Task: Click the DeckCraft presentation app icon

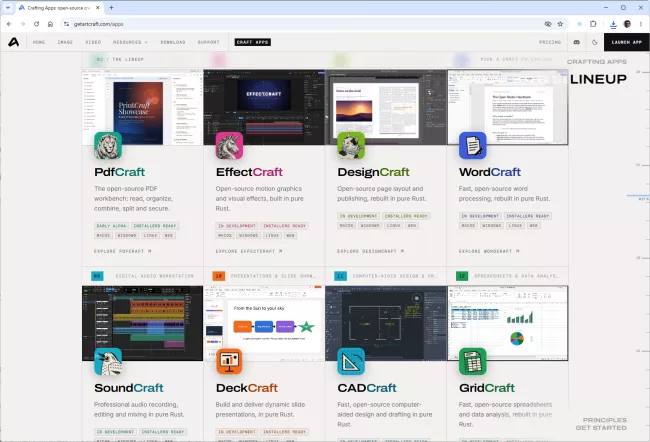Action: 229,362
